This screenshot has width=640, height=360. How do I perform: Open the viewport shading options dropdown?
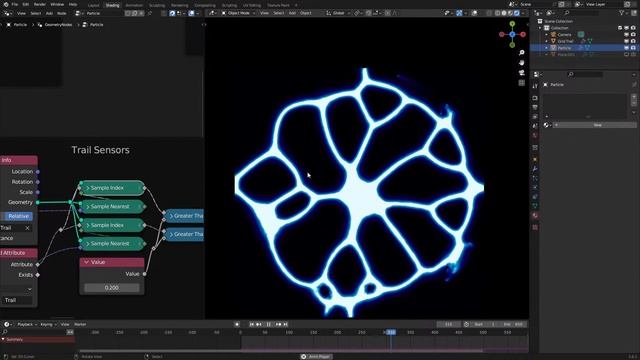(x=524, y=13)
